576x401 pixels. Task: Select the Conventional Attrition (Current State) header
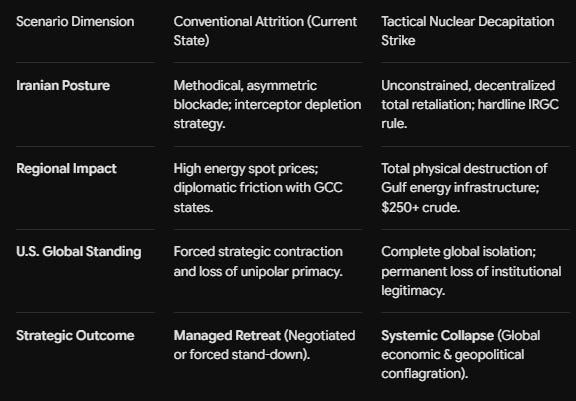coord(265,31)
